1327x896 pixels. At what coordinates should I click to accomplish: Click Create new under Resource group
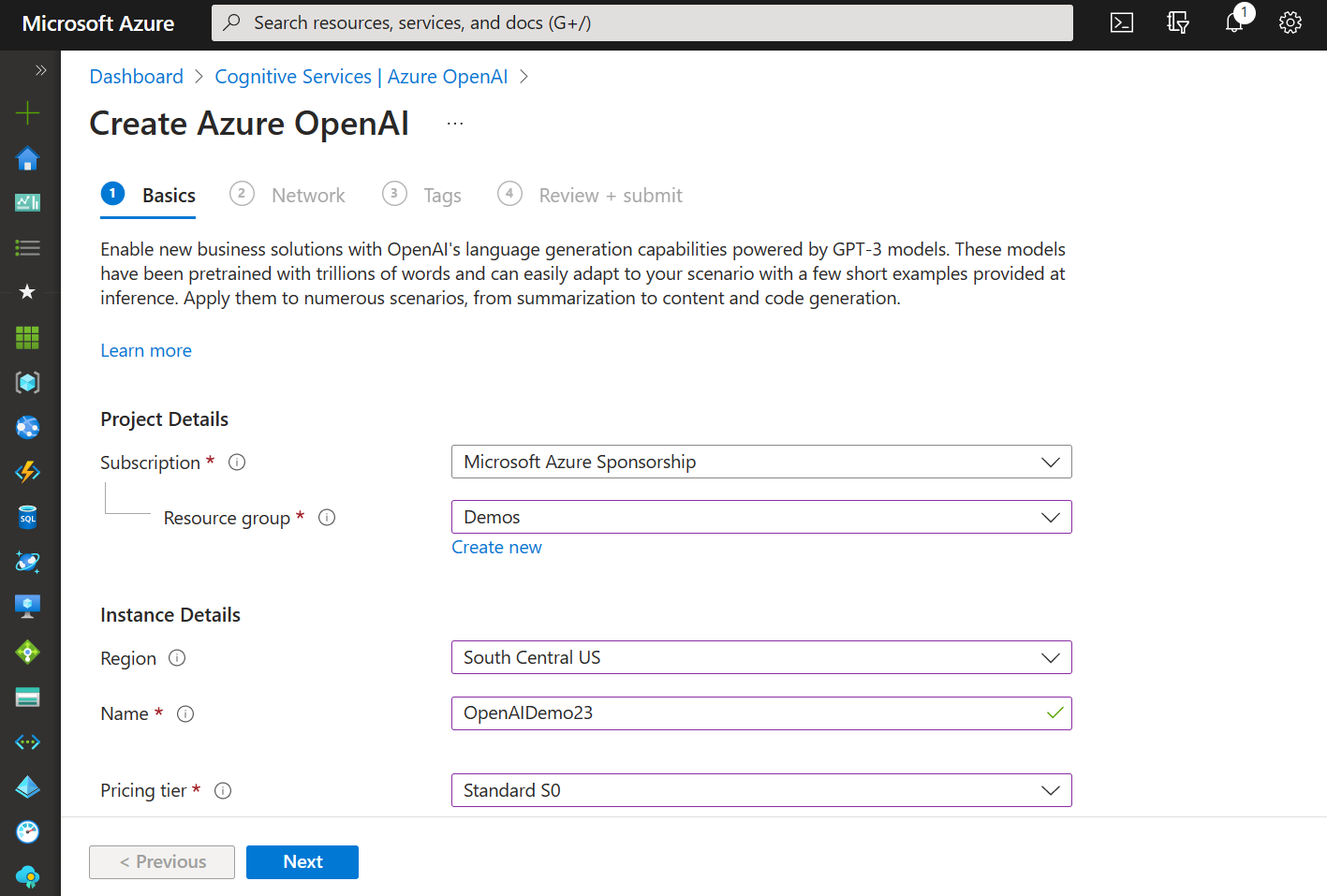[x=496, y=547]
